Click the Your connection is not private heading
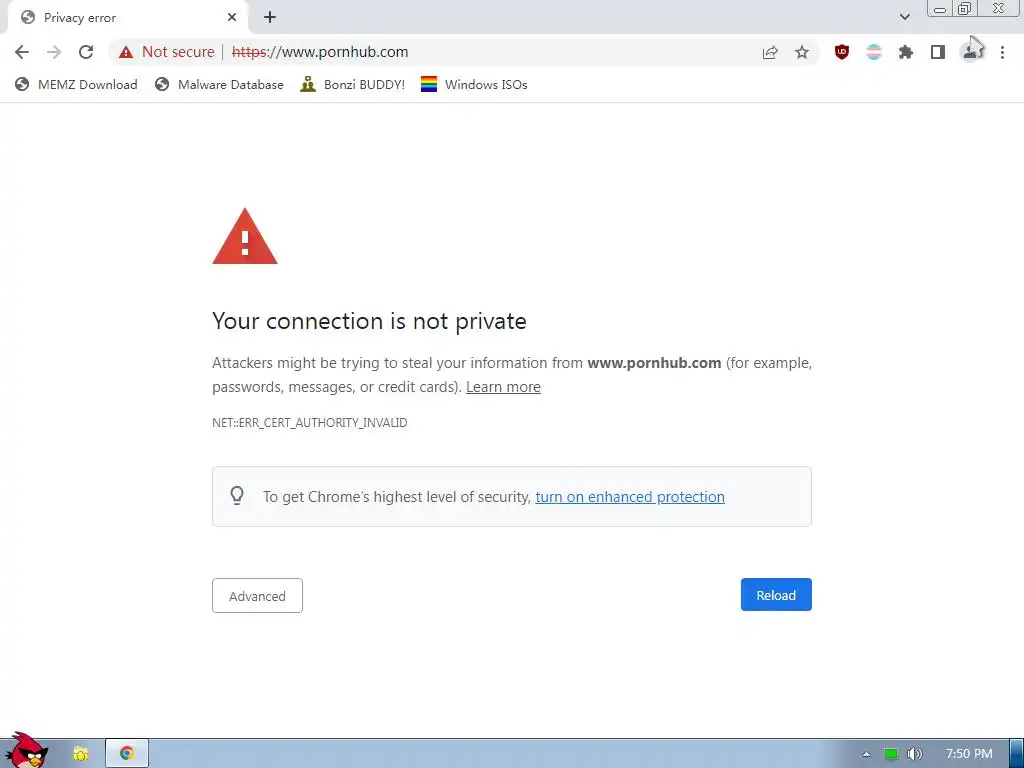This screenshot has height=768, width=1024. tap(369, 321)
